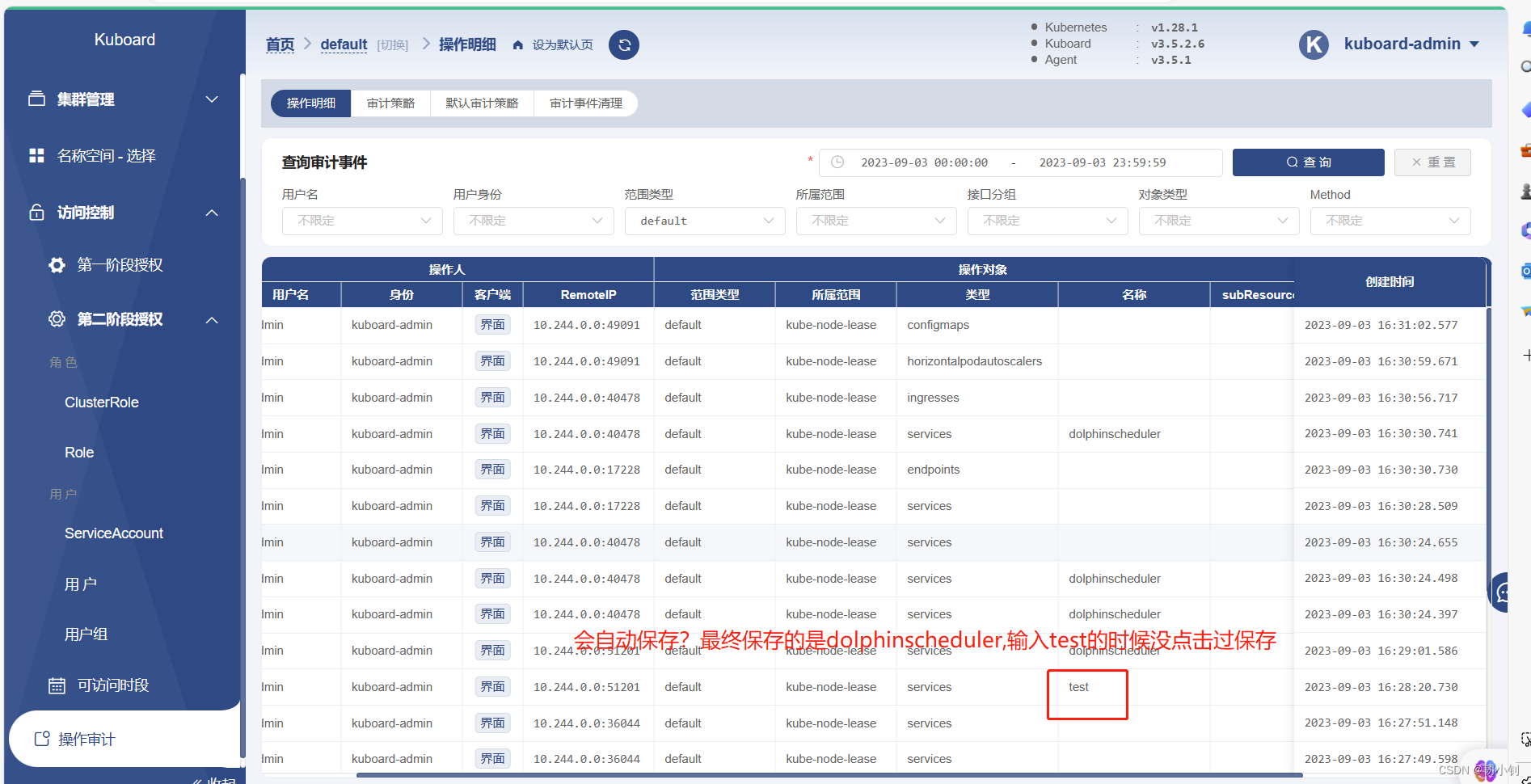
Task: Open ServiceAccount in the sidebar
Action: click(114, 533)
